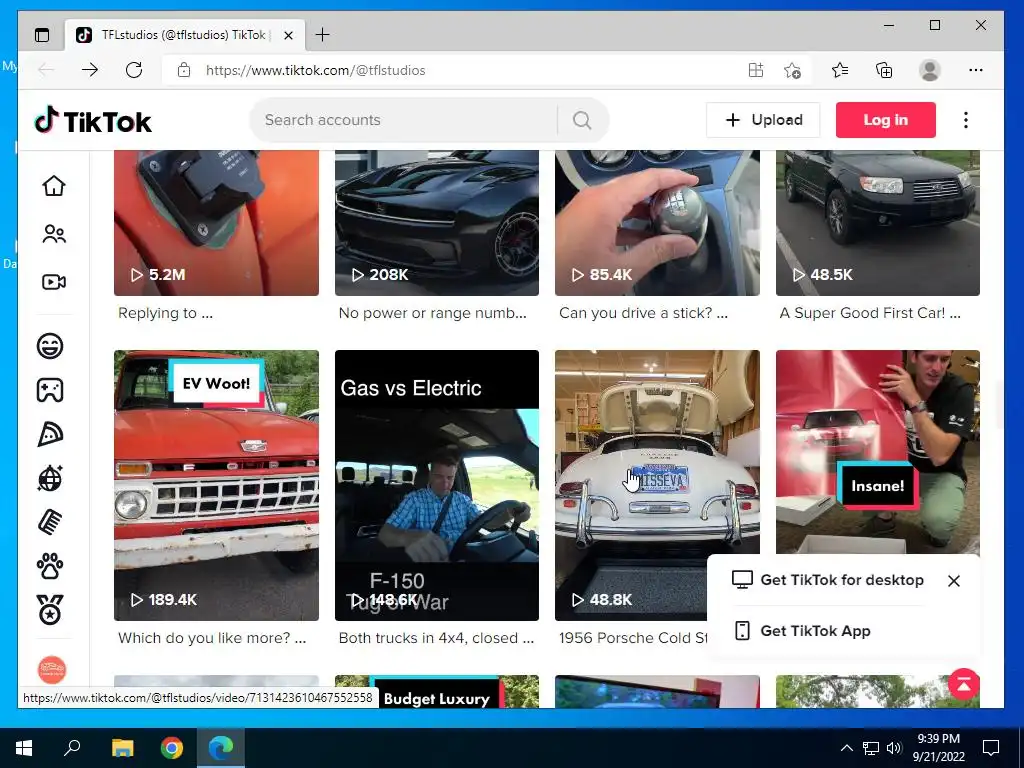Image resolution: width=1024 pixels, height=768 pixels.
Task: Open the browser profile avatar
Action: [x=929, y=70]
